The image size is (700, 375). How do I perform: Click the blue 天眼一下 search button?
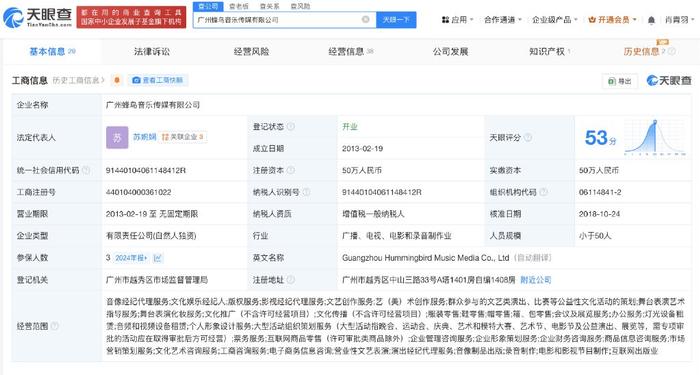pos(396,20)
